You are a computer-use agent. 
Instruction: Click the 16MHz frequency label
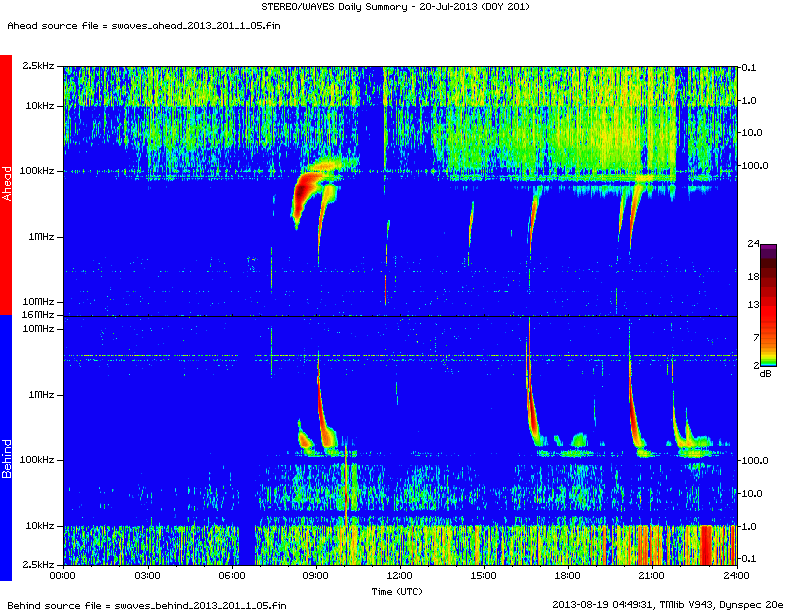point(40,316)
